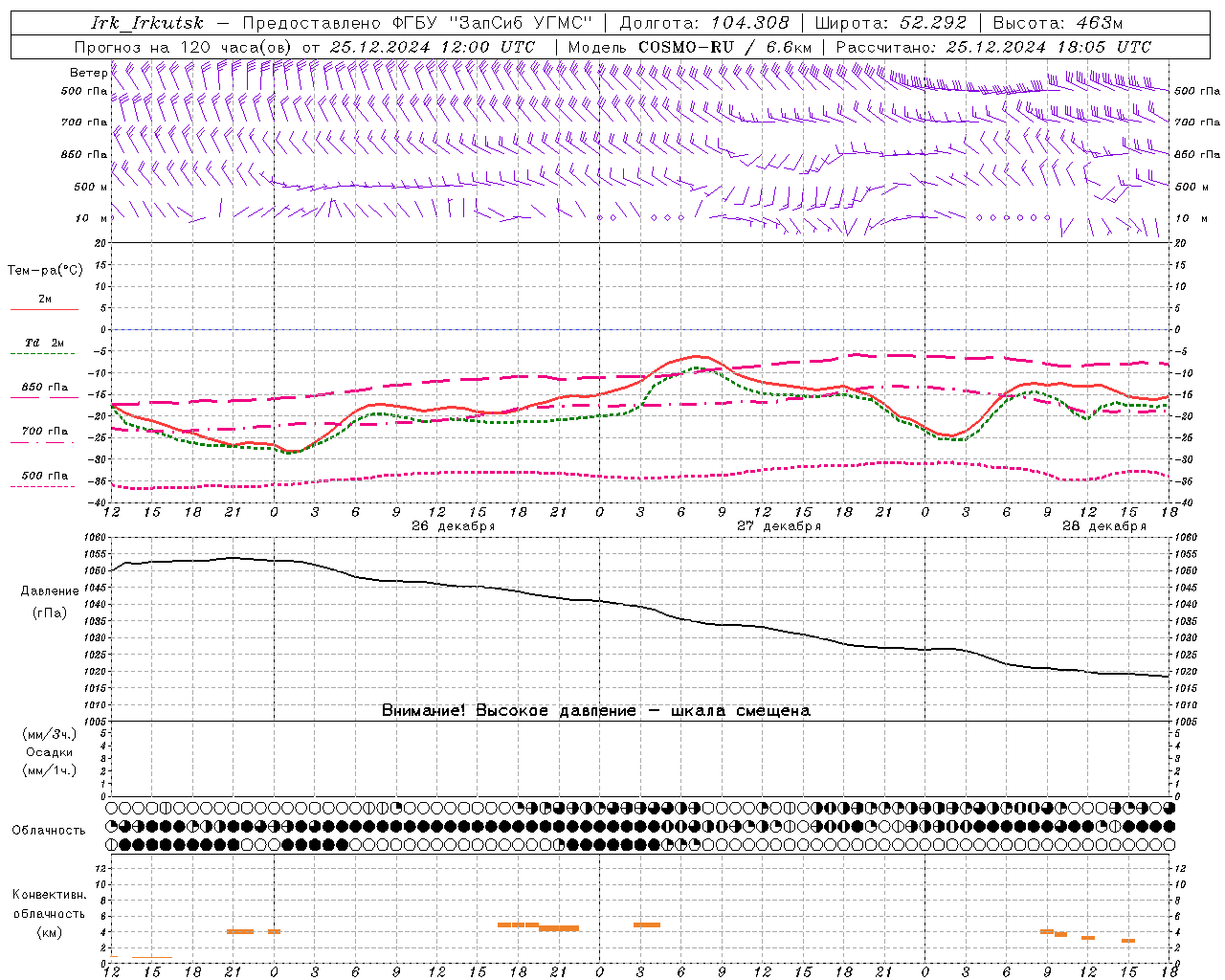Click the 500 гПа temperature legend label
The image size is (1225, 980).
pos(45,476)
